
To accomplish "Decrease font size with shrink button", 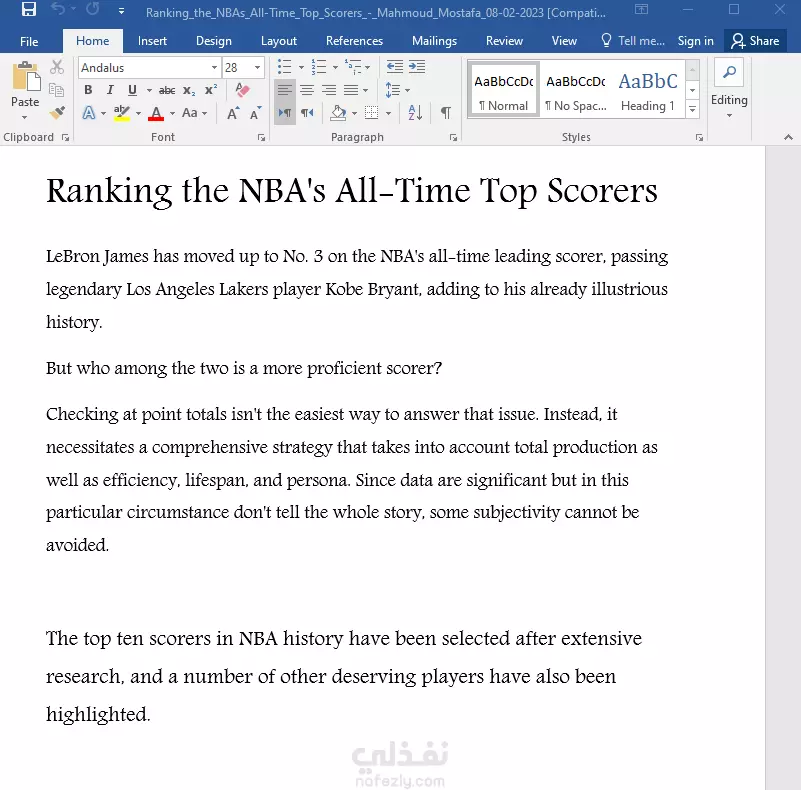I will pos(255,113).
